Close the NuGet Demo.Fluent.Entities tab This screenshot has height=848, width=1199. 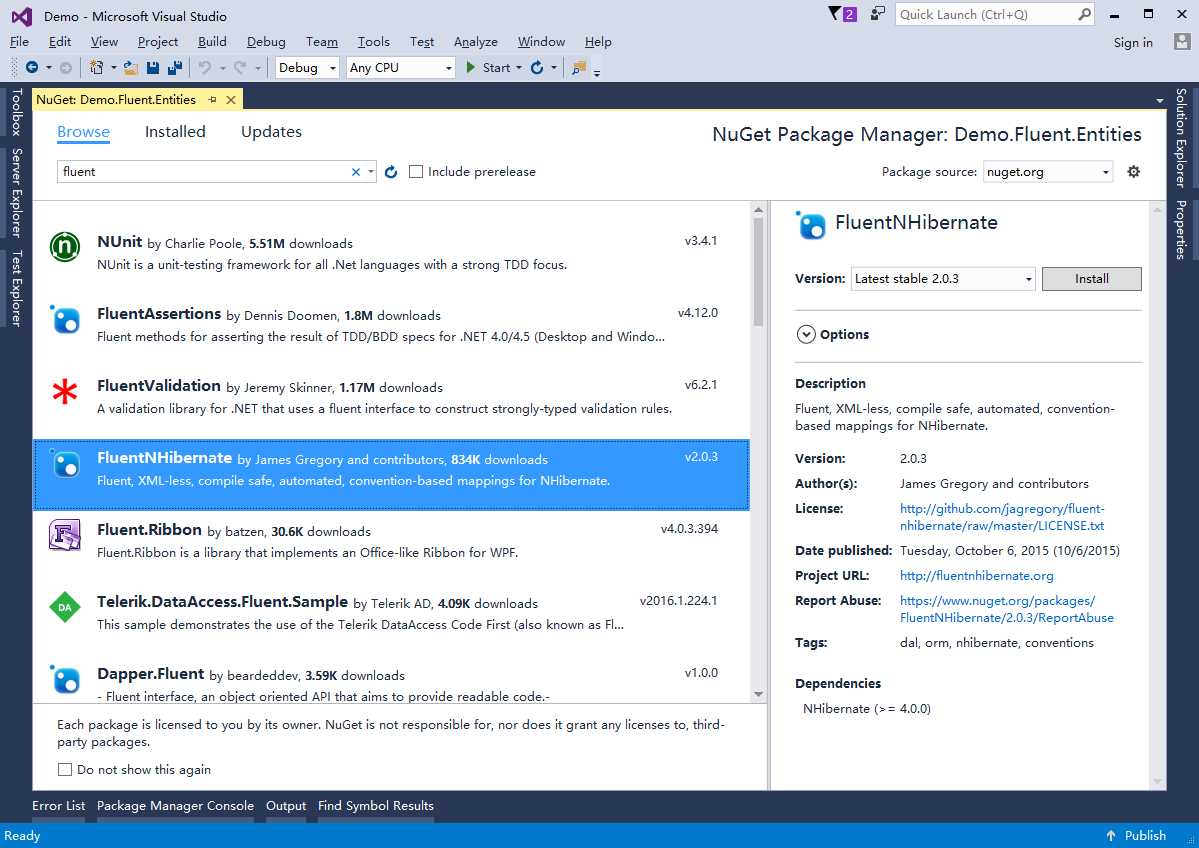(x=231, y=99)
